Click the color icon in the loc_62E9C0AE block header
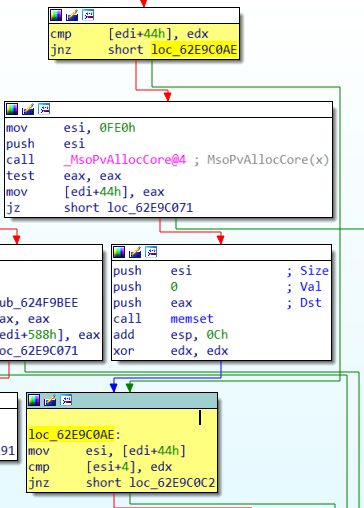The width and height of the screenshot is (364, 508). [x=34, y=400]
